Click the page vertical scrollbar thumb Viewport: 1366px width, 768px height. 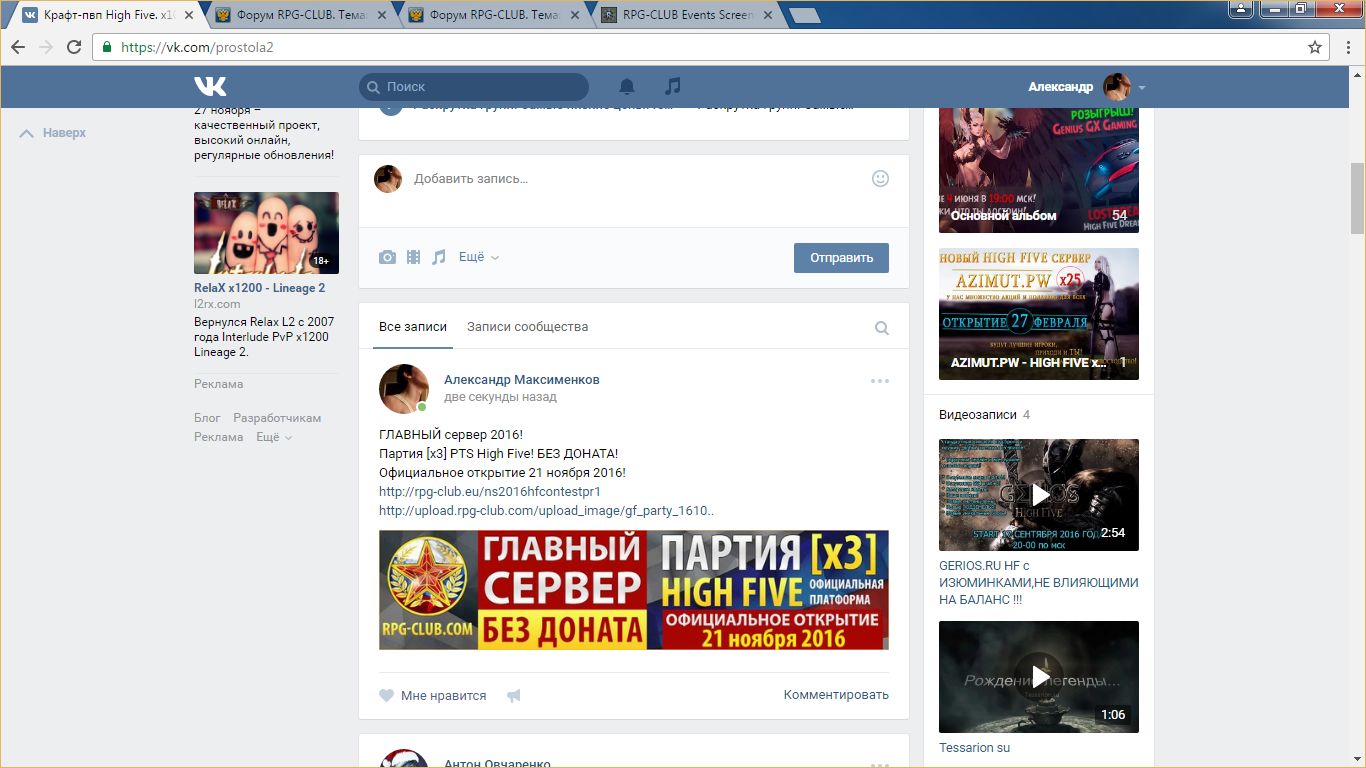pyautogui.click(x=1357, y=198)
